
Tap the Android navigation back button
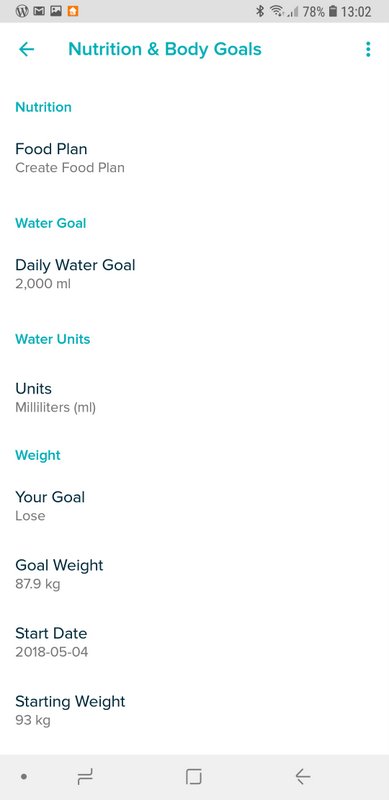point(303,777)
